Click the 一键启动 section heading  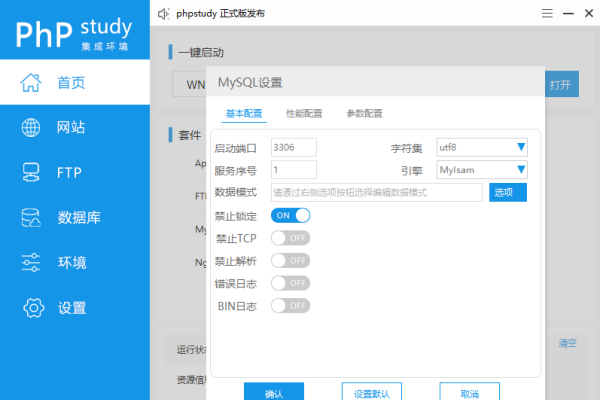201,52
